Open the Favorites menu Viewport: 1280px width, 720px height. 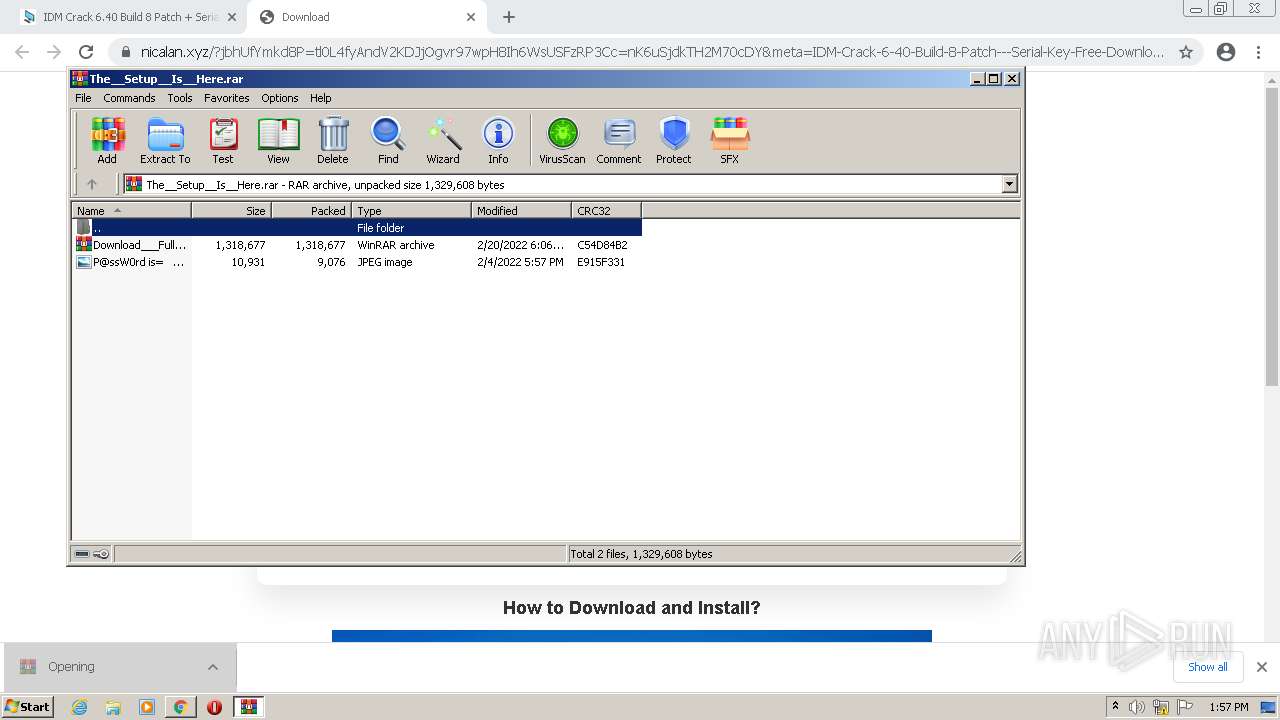pyautogui.click(x=227, y=98)
